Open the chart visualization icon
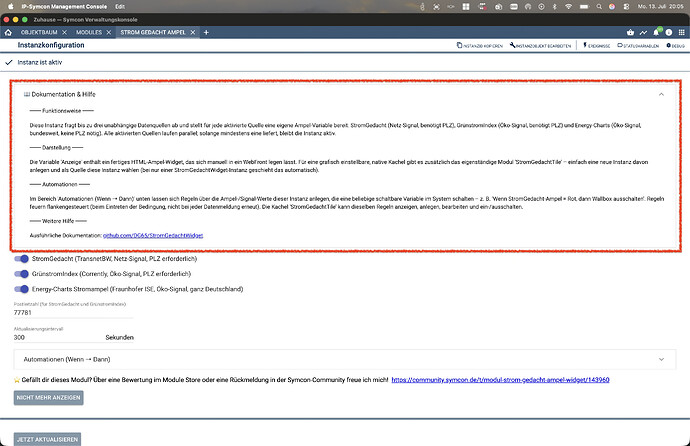The image size is (690, 446). (x=643, y=33)
